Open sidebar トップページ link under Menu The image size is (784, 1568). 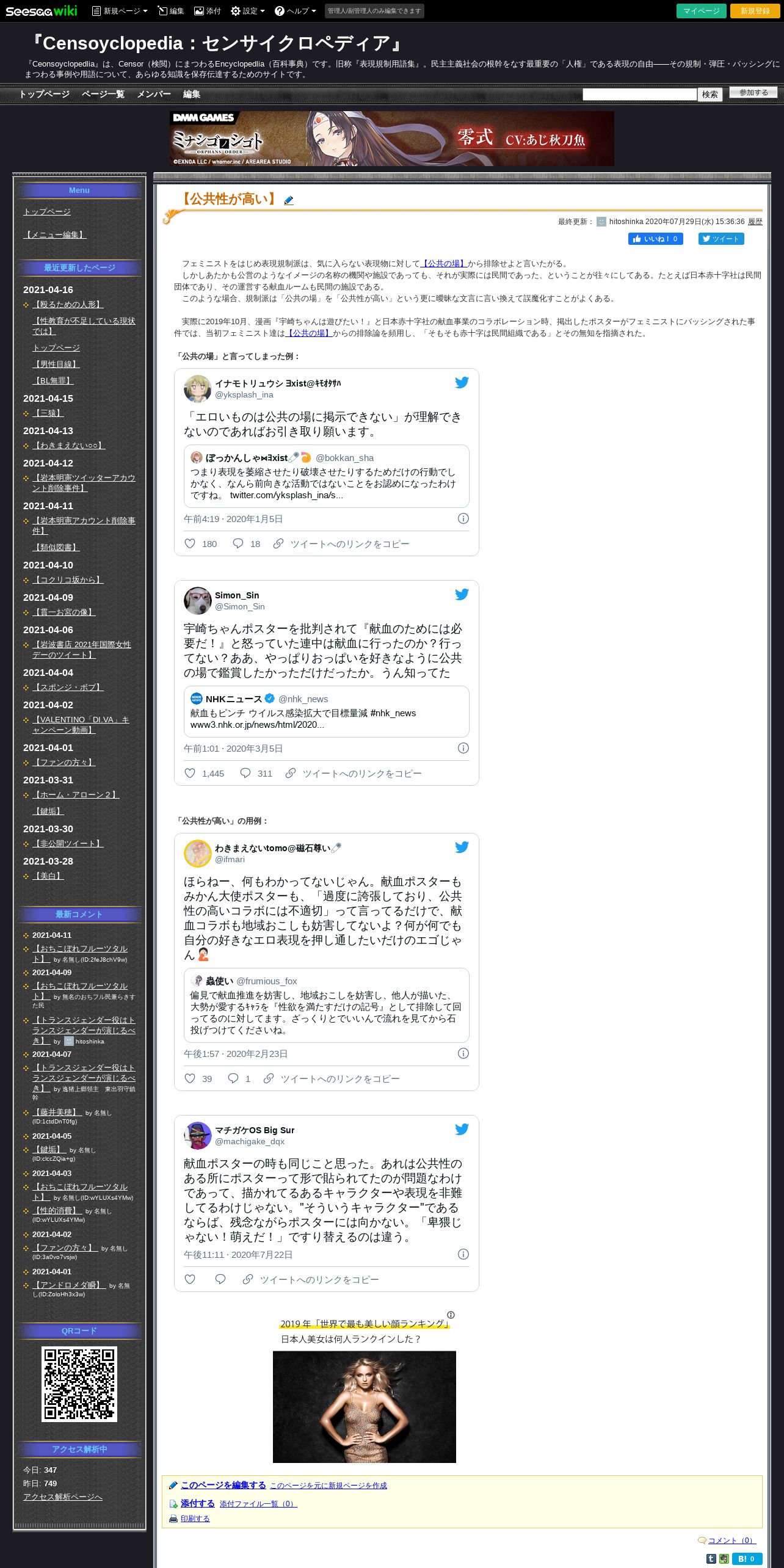(x=47, y=211)
